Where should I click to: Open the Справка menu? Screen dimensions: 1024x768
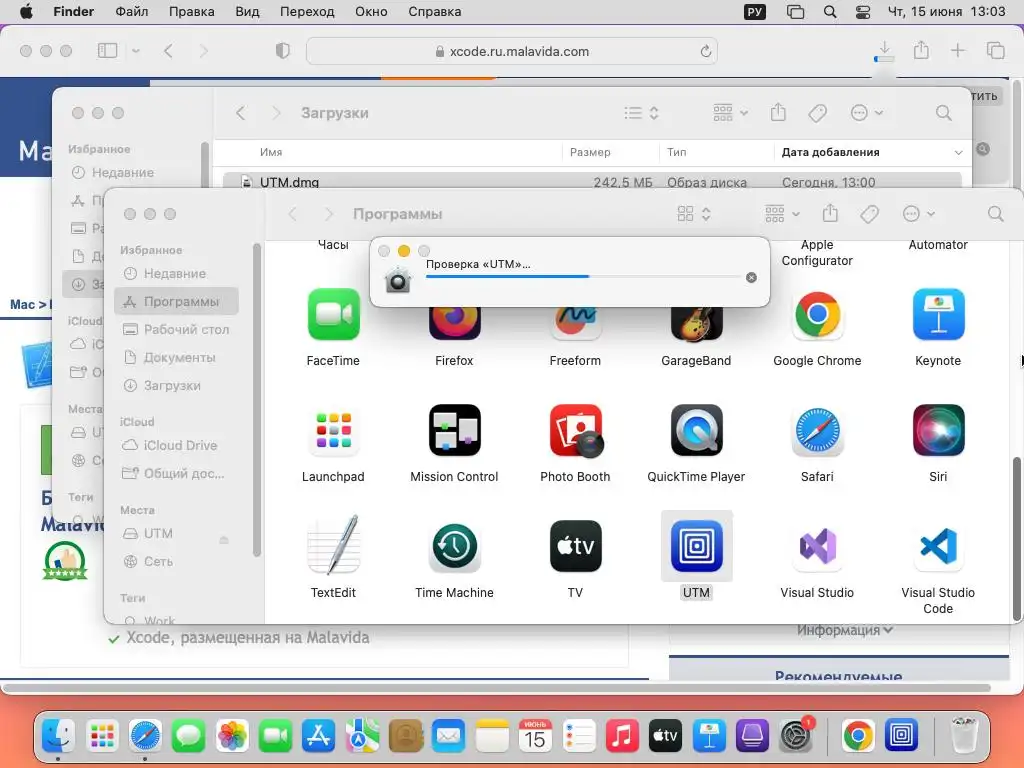click(x=434, y=12)
